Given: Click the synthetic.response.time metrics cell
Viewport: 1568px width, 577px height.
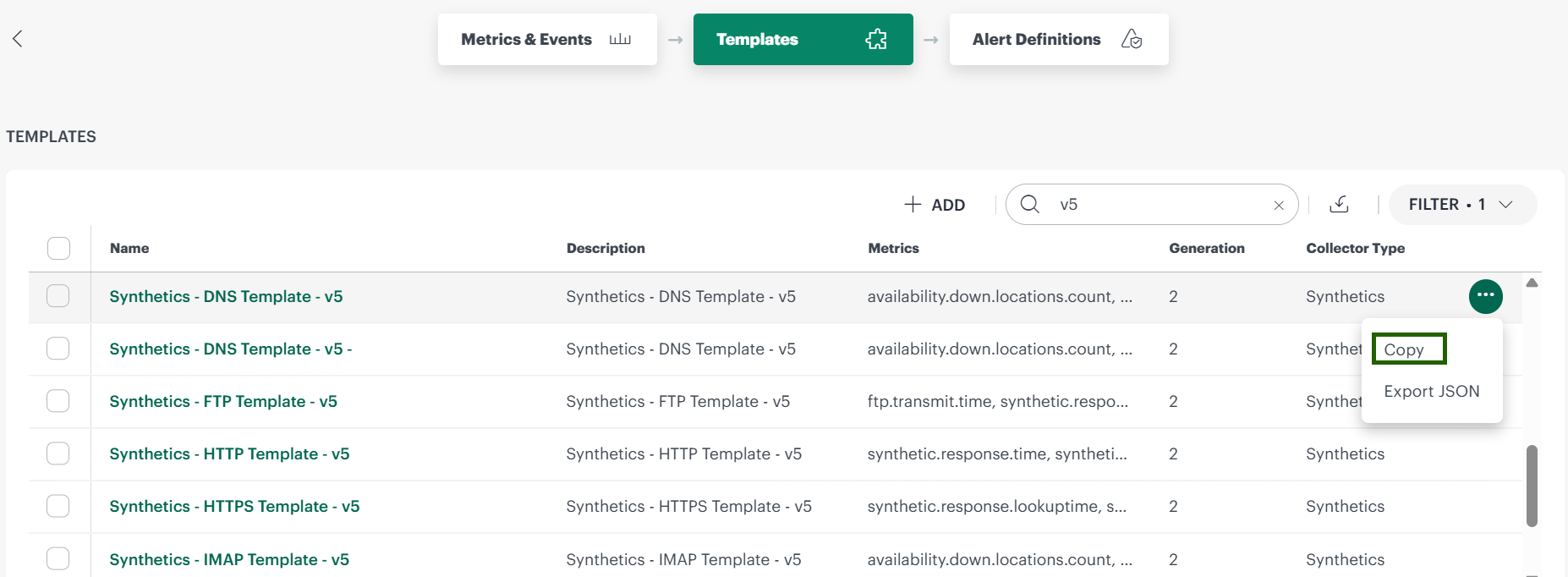Looking at the screenshot, I should pos(997,453).
